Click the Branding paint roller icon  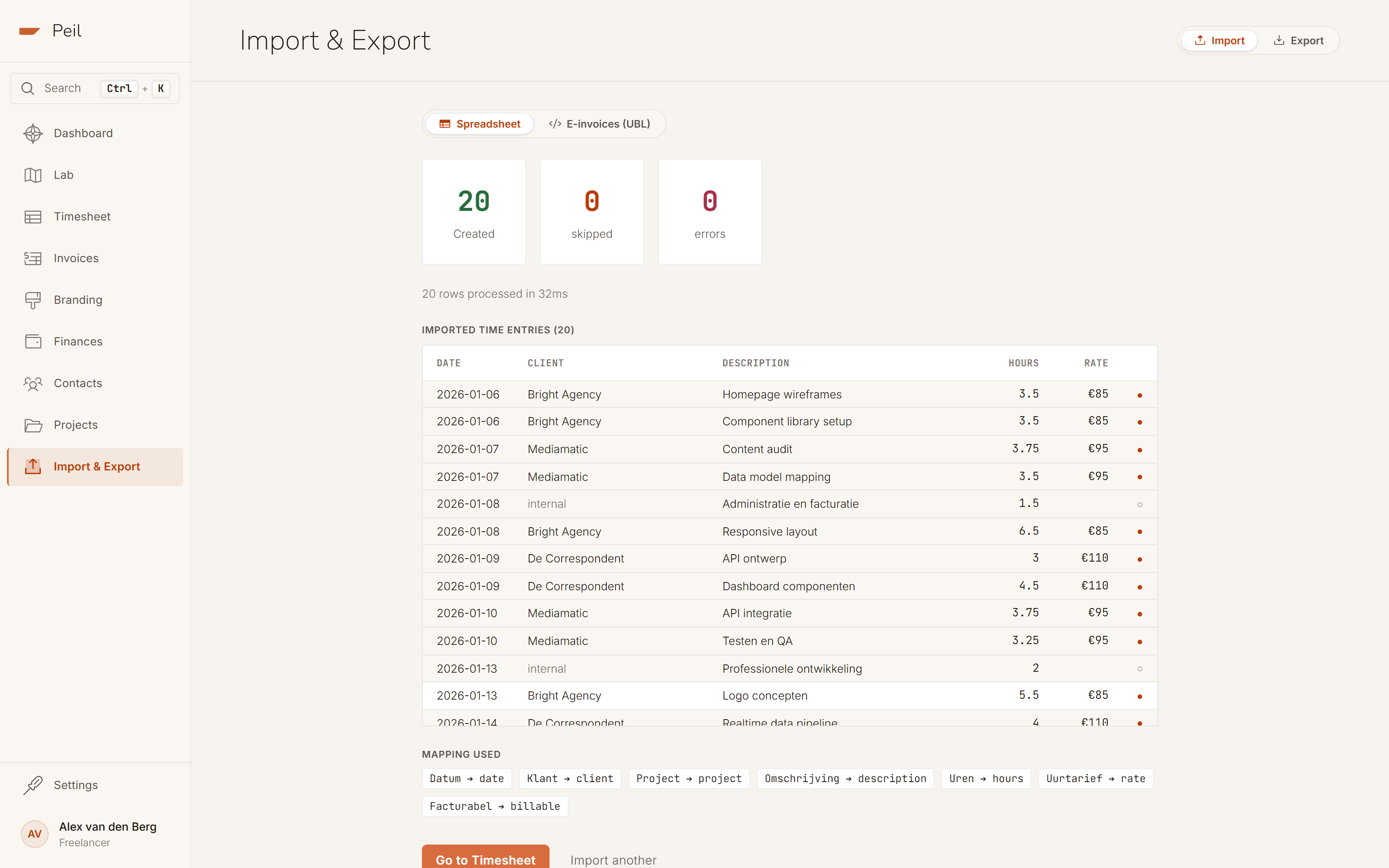point(33,300)
